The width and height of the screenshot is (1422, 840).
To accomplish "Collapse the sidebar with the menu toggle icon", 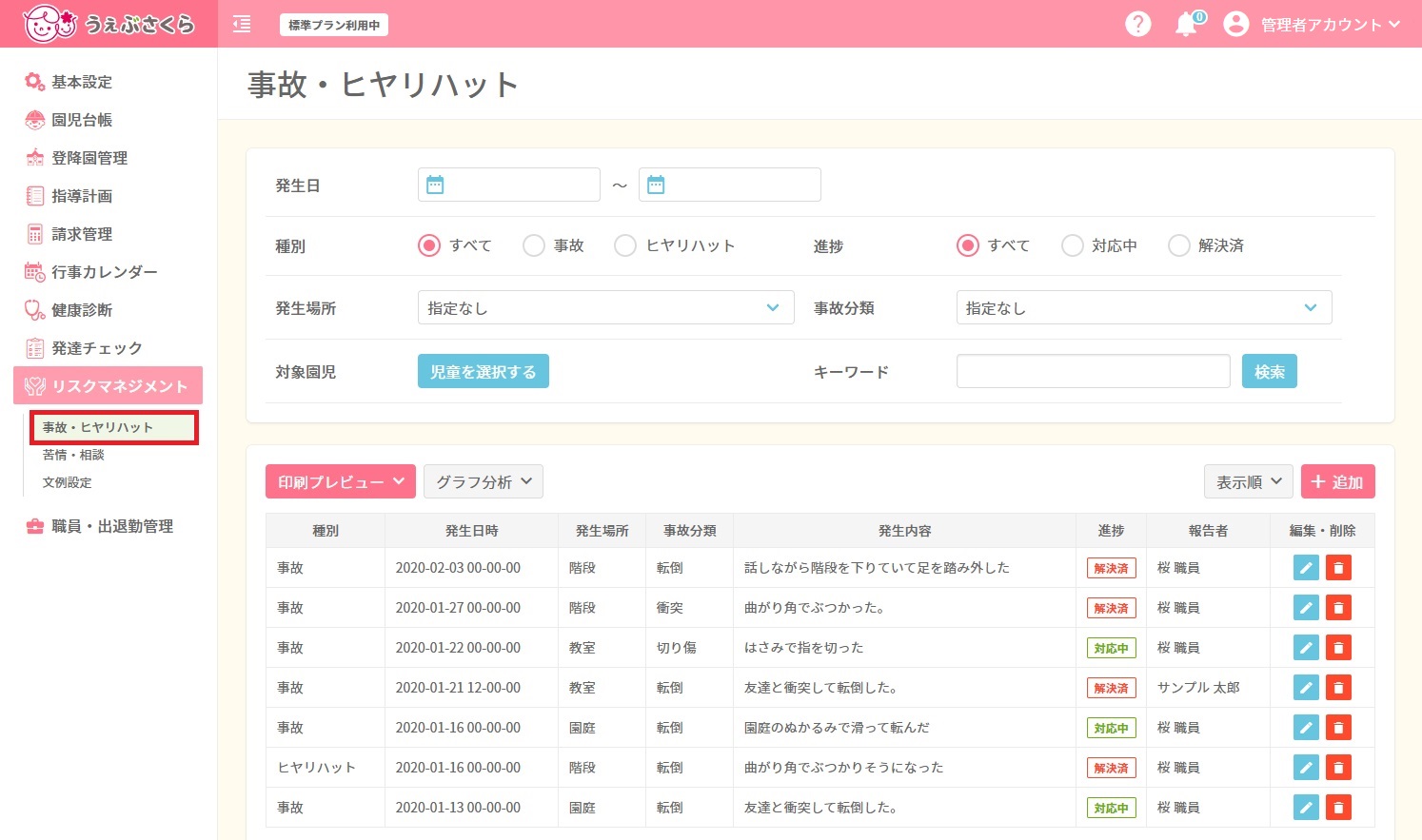I will click(x=242, y=25).
